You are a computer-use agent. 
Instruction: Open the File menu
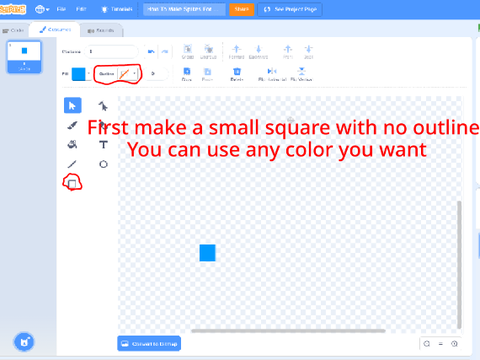click(61, 9)
